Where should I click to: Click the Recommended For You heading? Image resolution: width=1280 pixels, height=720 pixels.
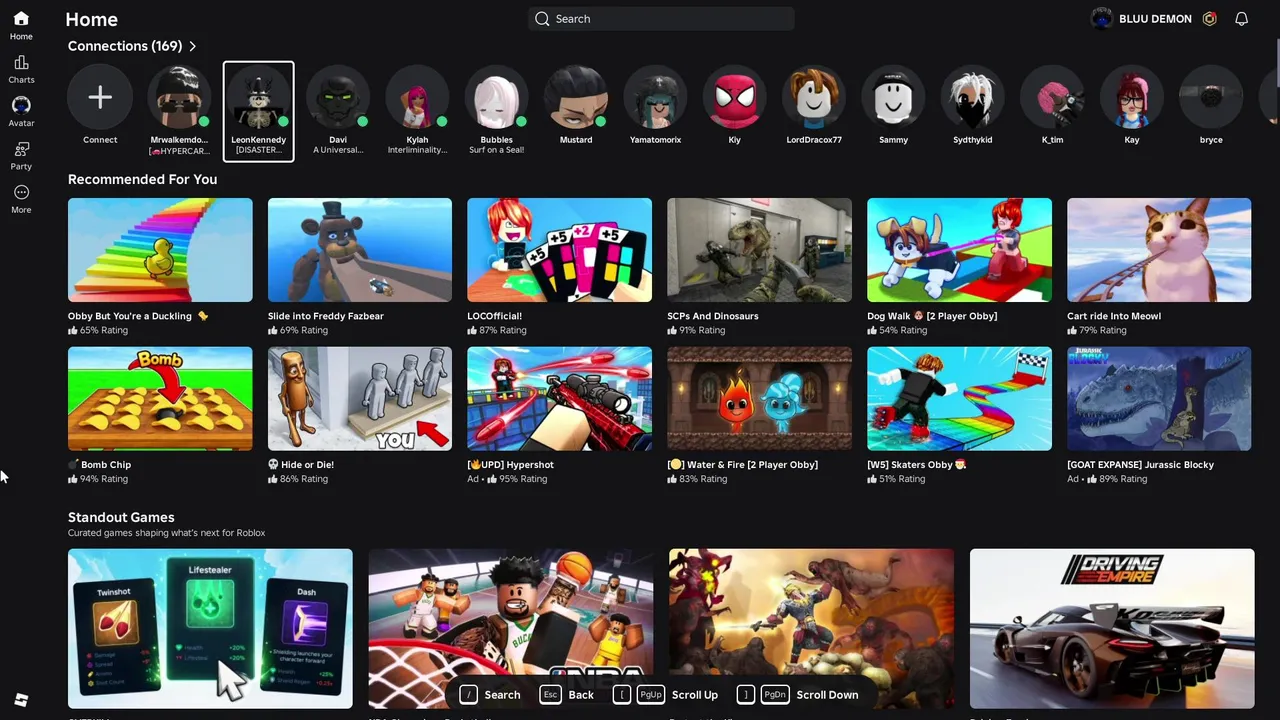(142, 179)
